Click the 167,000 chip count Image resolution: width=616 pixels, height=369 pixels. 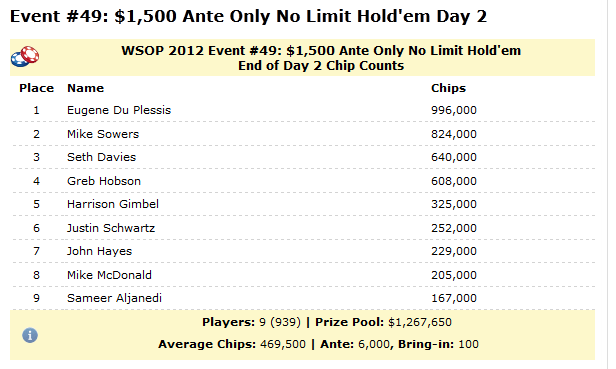(454, 298)
